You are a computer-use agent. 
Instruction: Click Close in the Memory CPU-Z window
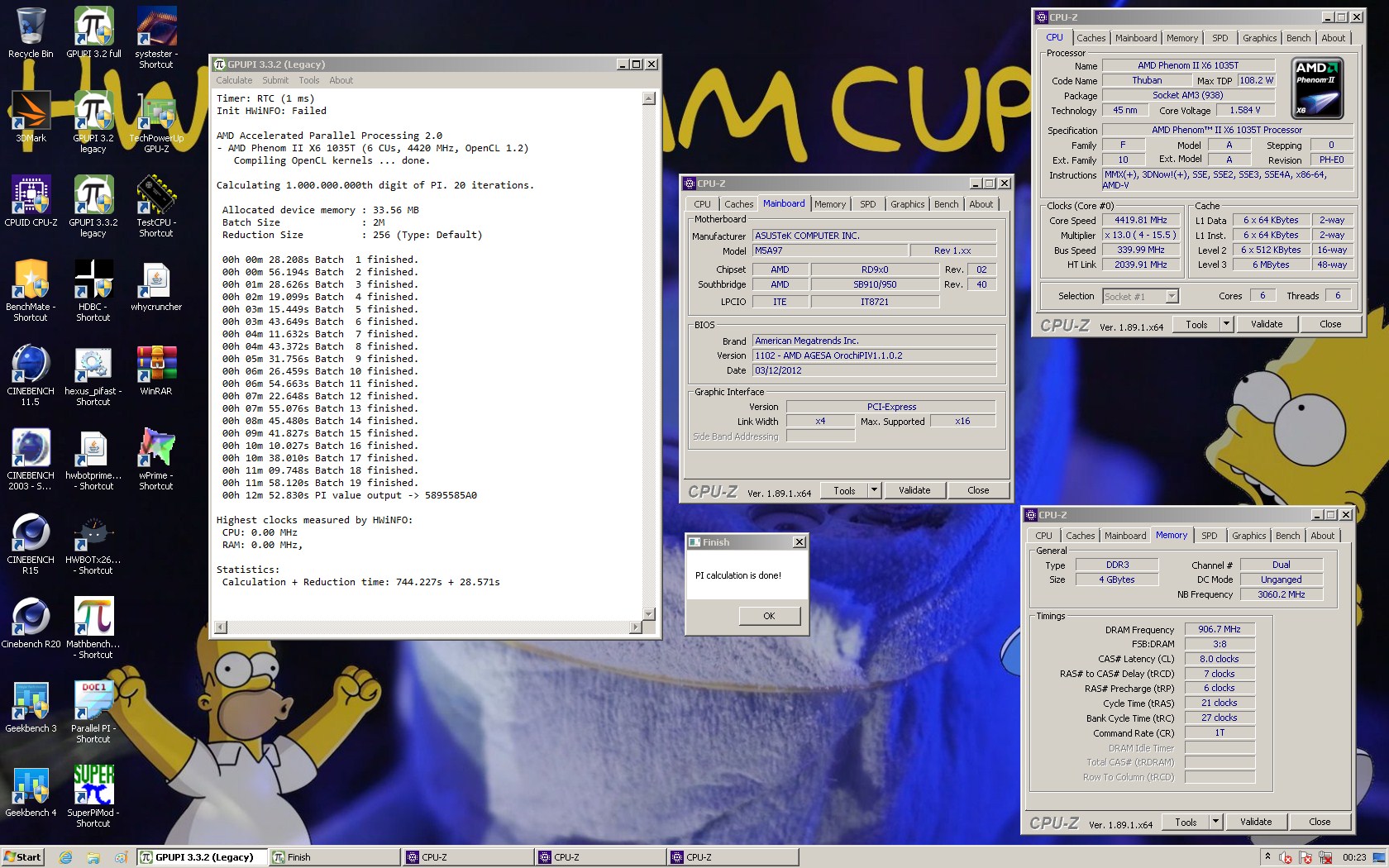coord(1320,822)
